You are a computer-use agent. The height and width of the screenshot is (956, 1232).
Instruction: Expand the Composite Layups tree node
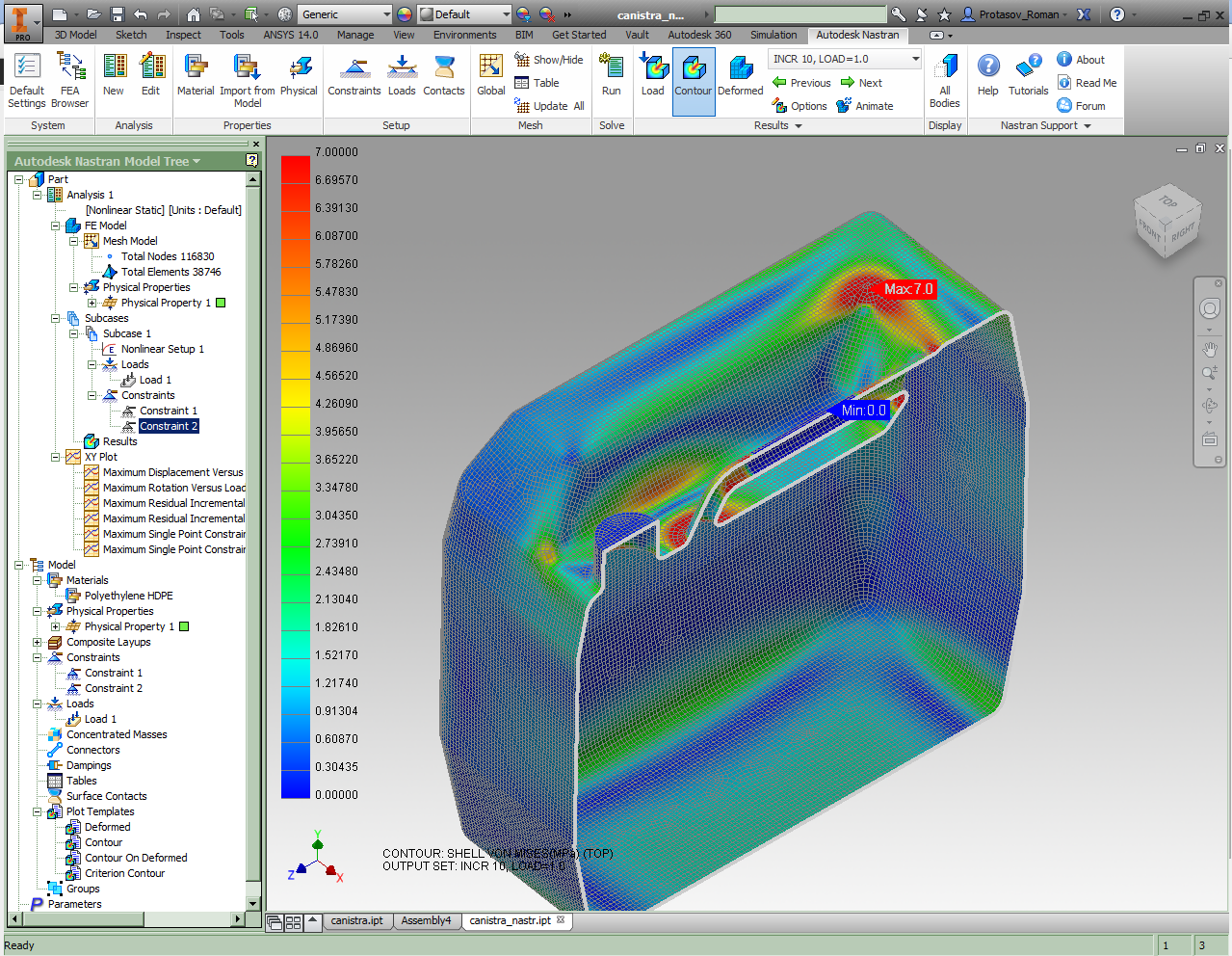[x=38, y=642]
